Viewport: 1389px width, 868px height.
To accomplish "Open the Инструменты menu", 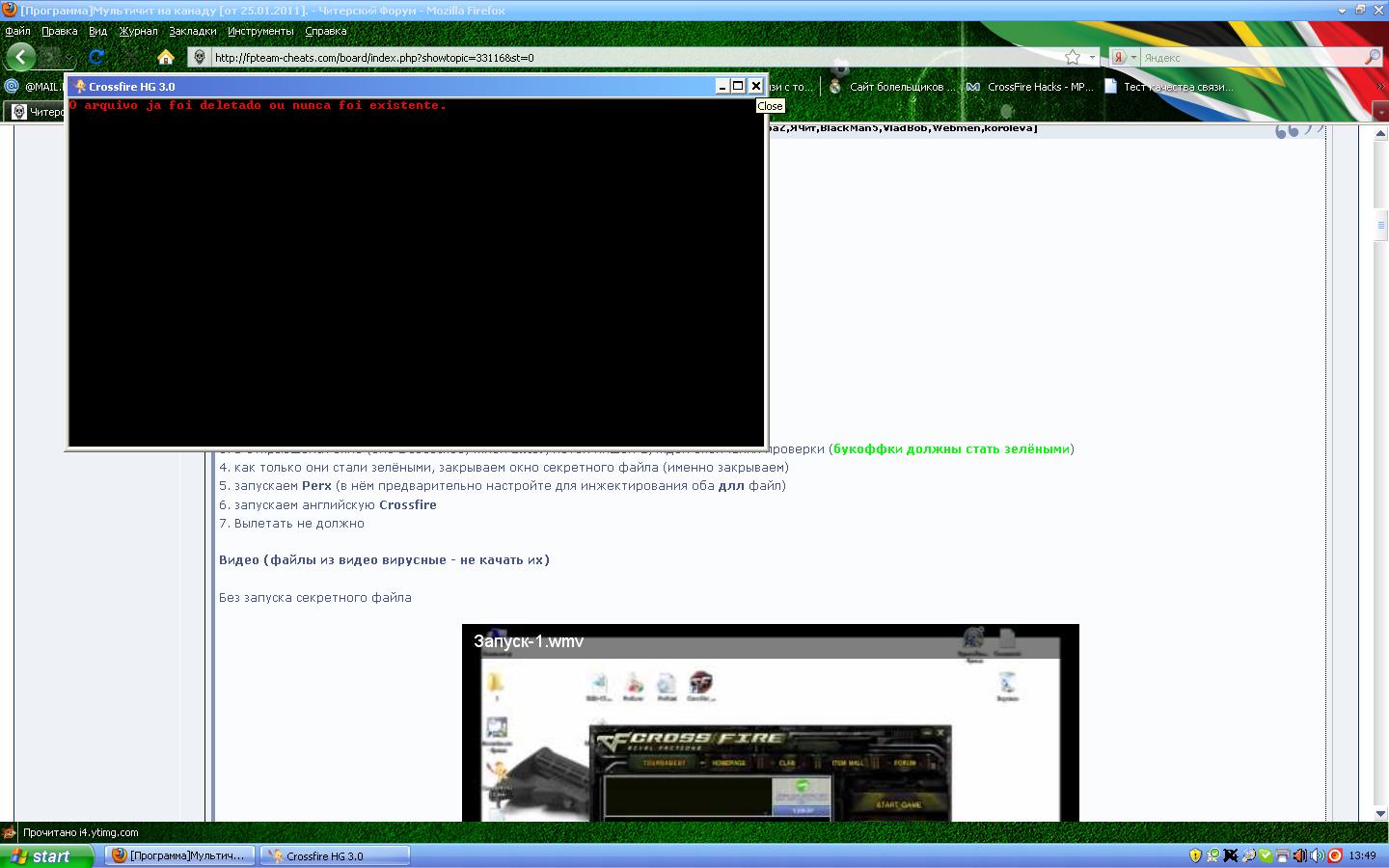I will tap(260, 31).
